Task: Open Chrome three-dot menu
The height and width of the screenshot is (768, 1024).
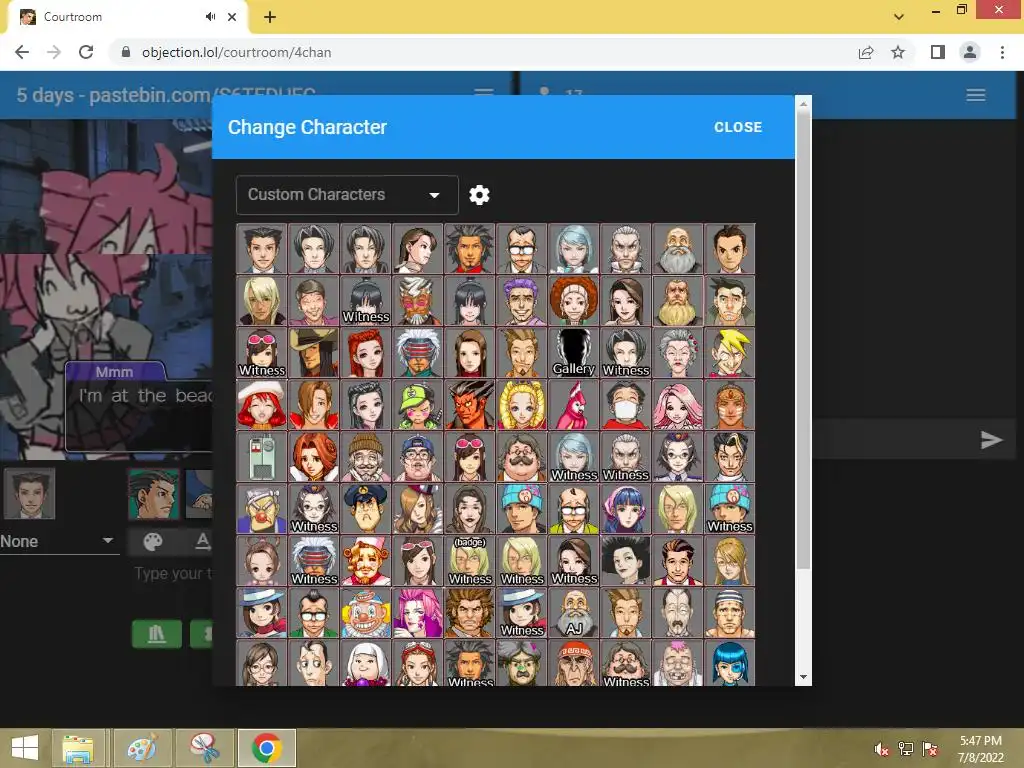Action: coord(1002,52)
